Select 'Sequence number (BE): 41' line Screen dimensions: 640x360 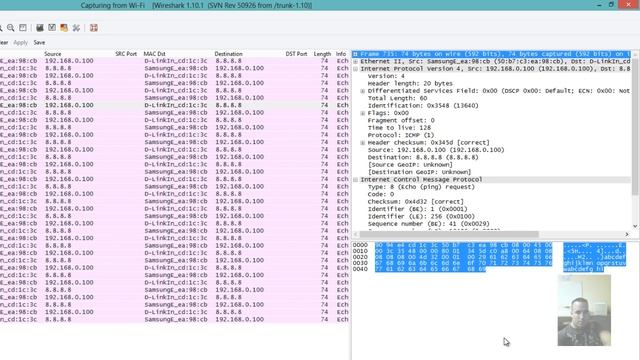click(429, 224)
